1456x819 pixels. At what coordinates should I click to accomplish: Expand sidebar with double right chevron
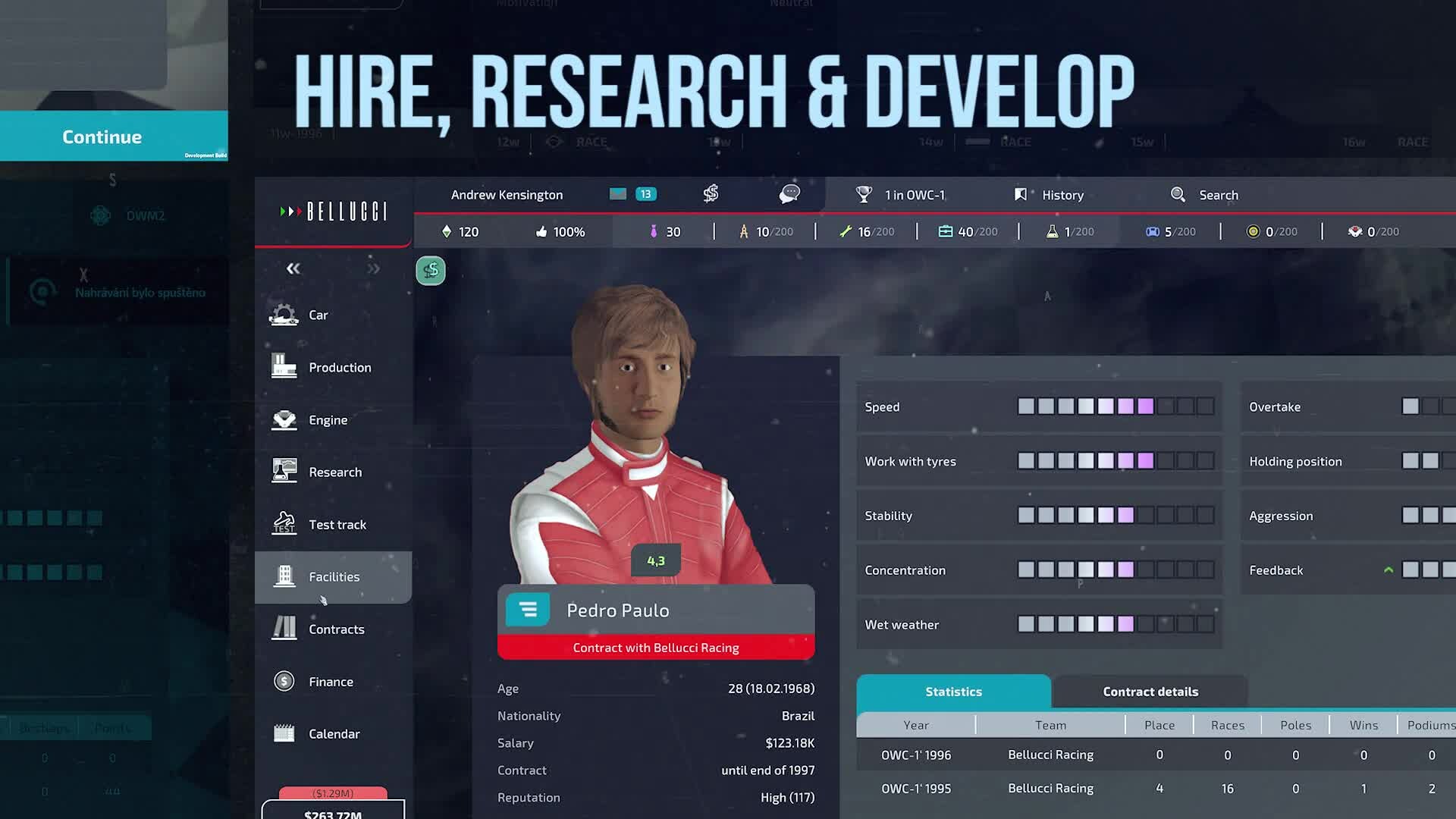373,268
